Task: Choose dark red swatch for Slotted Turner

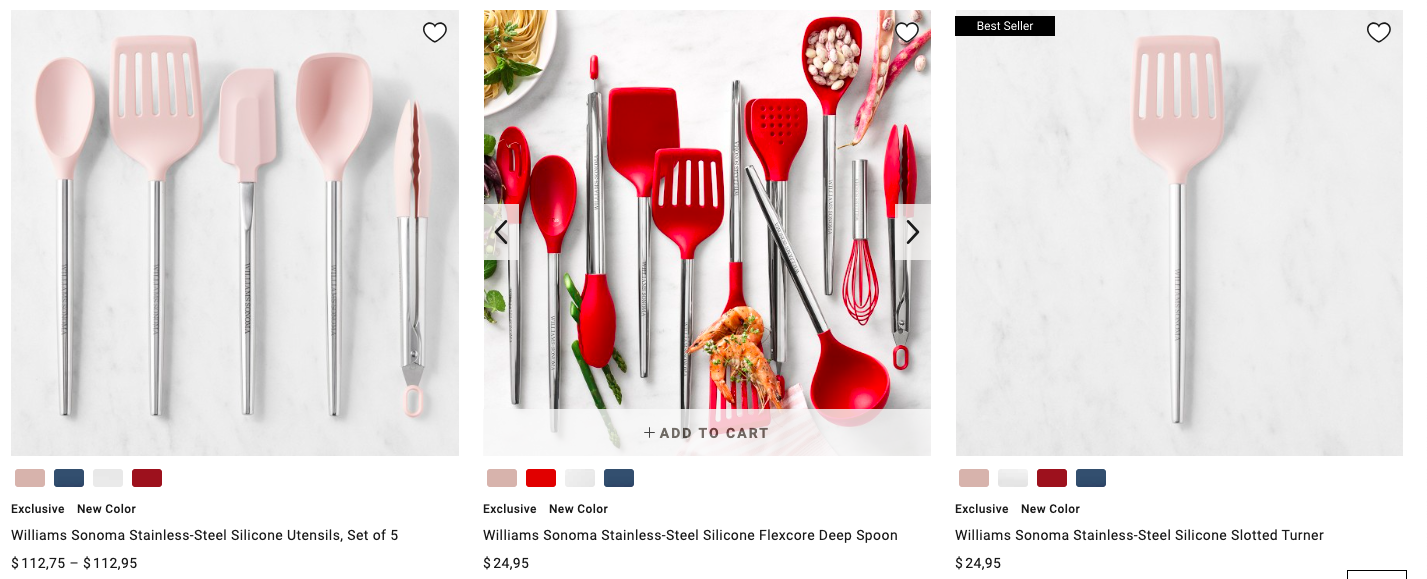Action: click(x=1052, y=478)
